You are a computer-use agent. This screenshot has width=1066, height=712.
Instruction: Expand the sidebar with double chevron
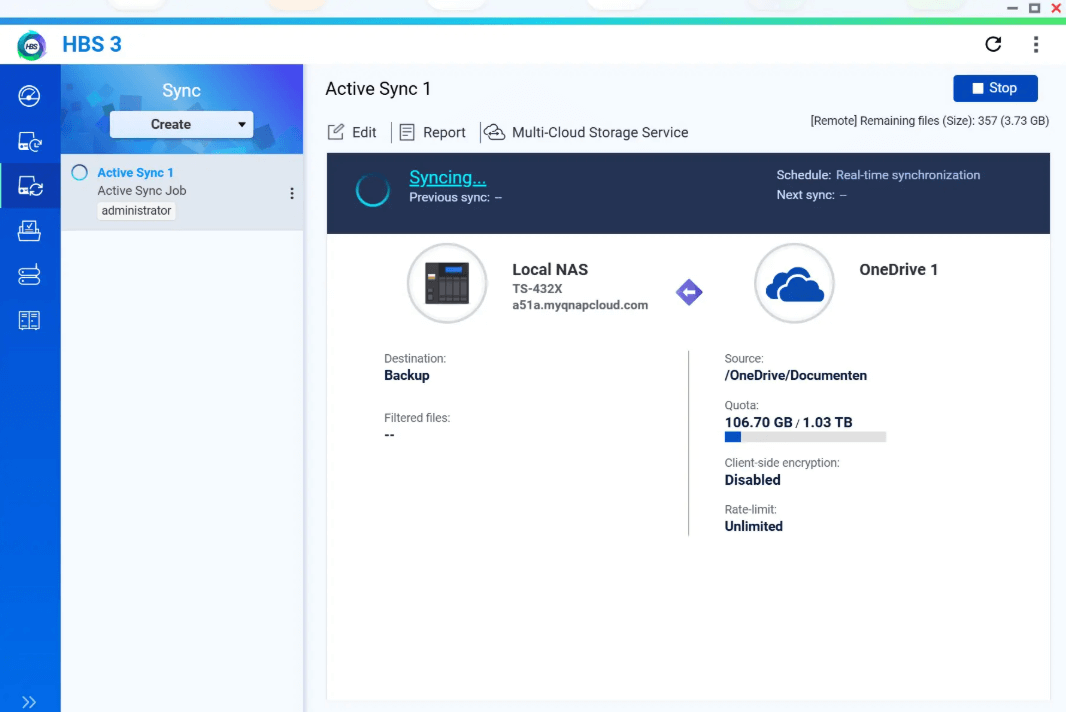[x=30, y=702]
